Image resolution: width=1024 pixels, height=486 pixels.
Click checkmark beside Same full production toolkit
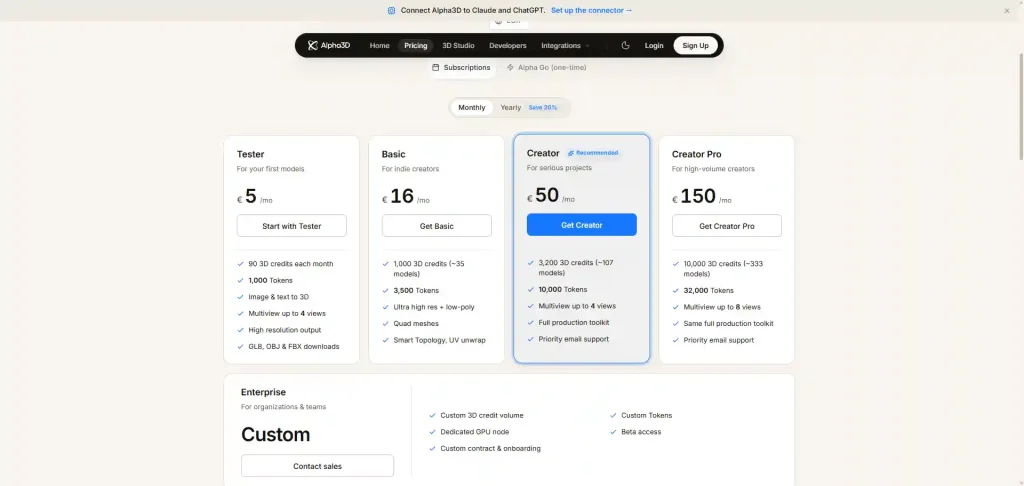click(675, 323)
